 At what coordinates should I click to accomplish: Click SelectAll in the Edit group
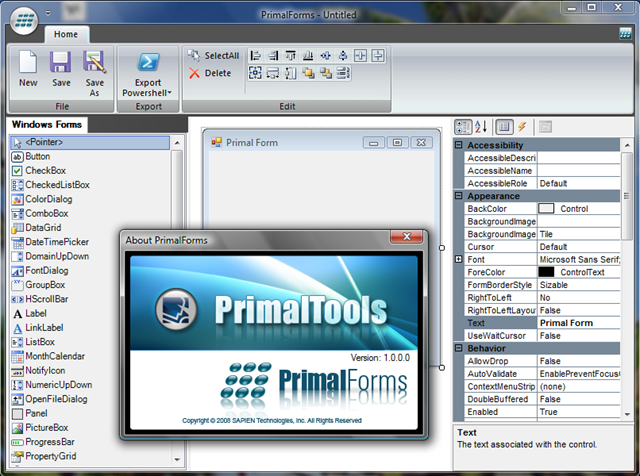(x=213, y=56)
